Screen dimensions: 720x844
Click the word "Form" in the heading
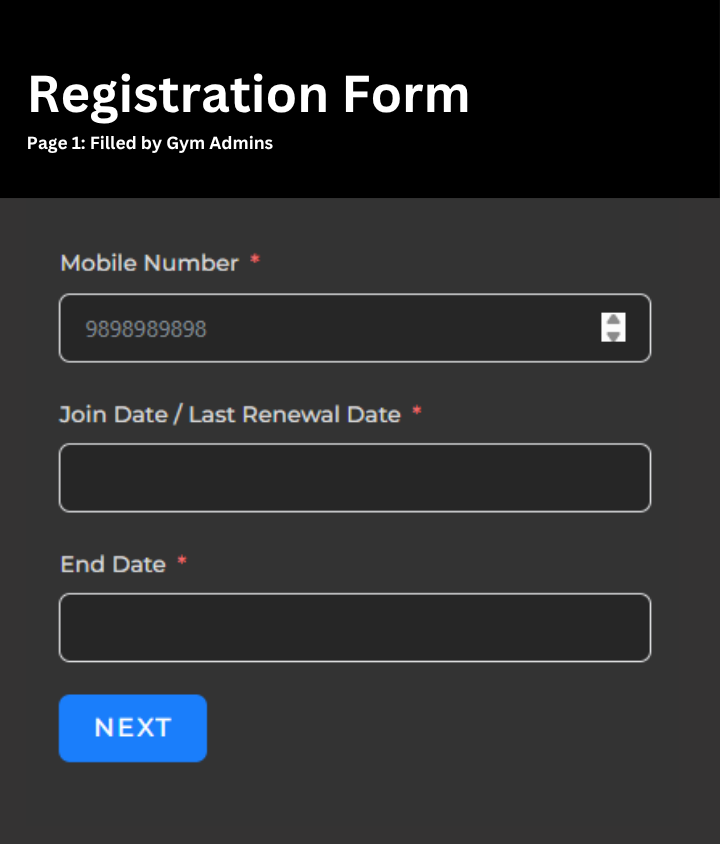coord(406,95)
